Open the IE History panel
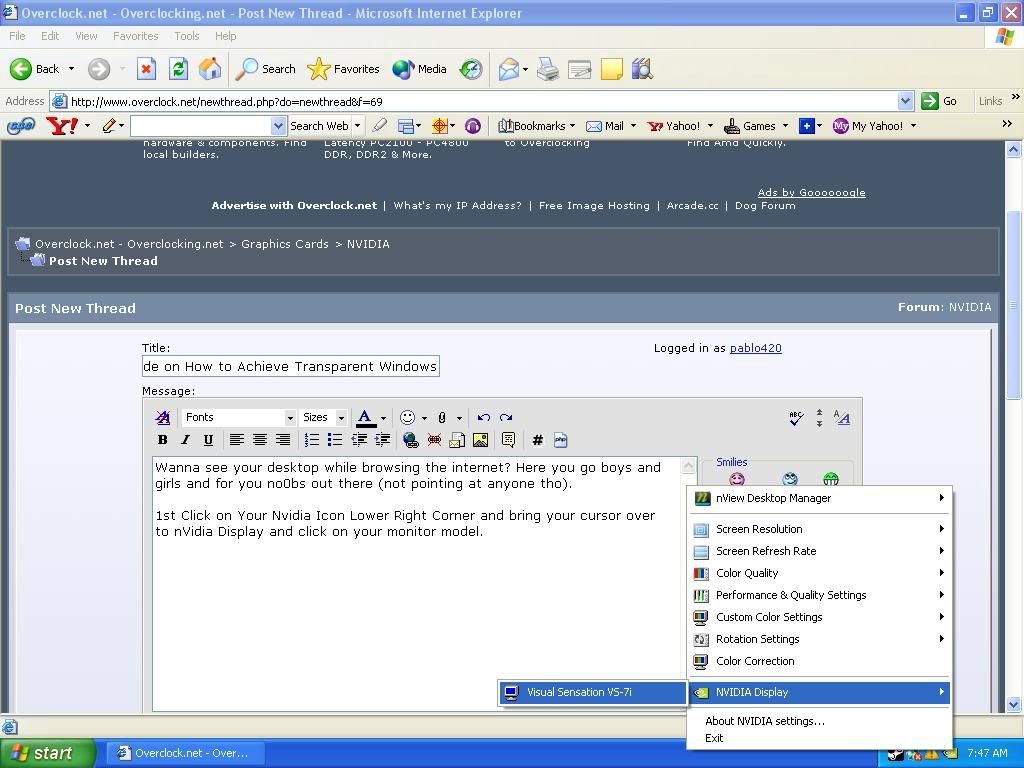Screen dimensions: 1024x768 (x=471, y=69)
